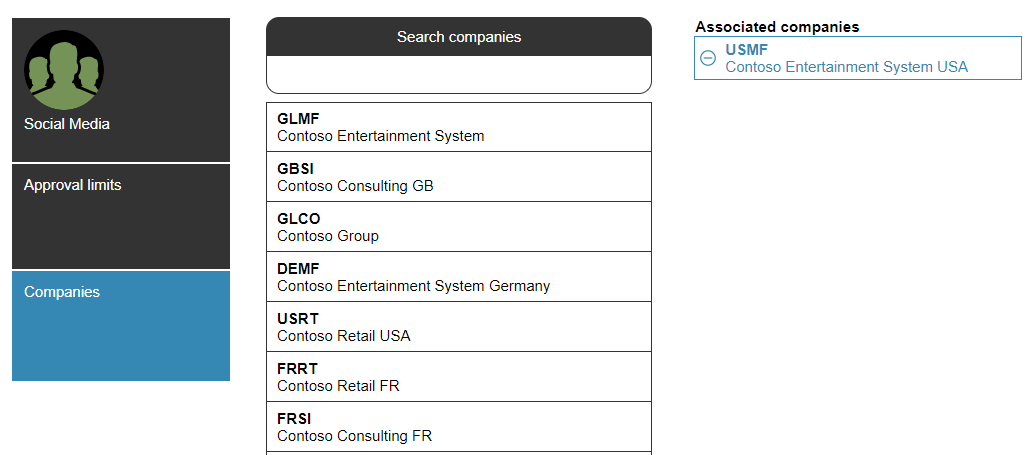Open the Social Media tile
This screenshot has width=1030, height=455.
point(121,90)
